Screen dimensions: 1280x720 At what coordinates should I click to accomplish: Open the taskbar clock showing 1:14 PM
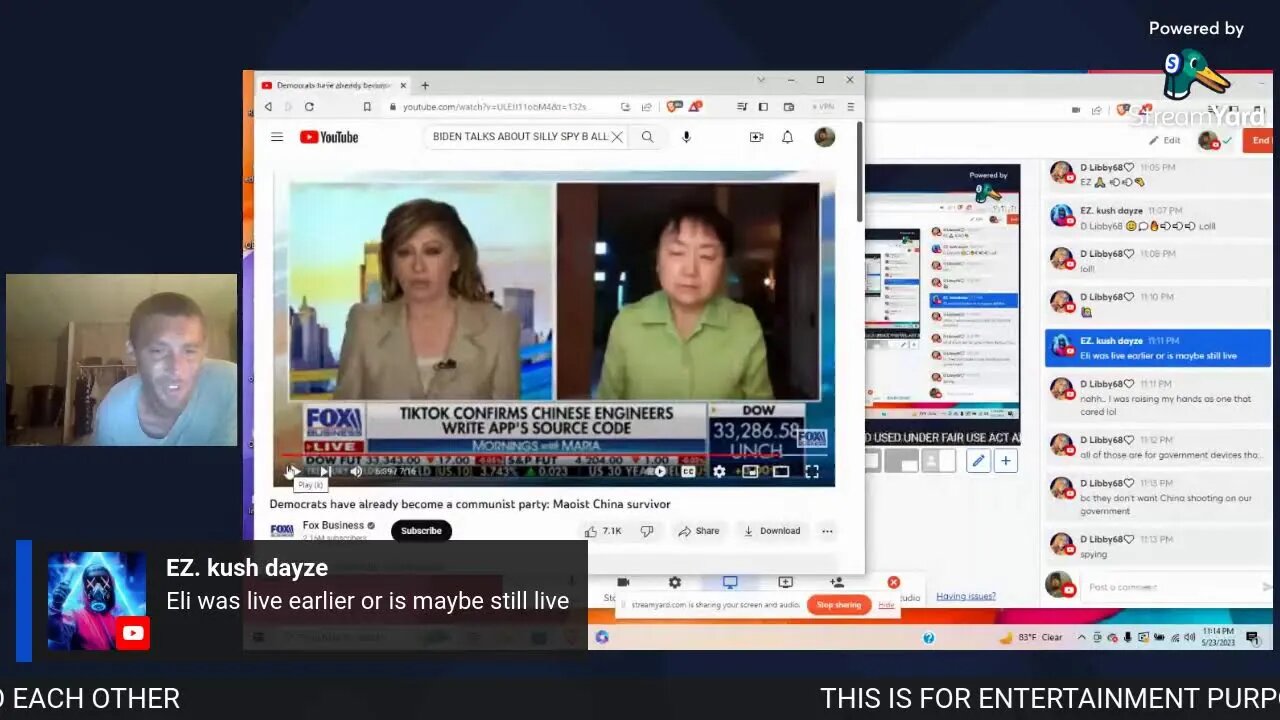(x=1219, y=637)
